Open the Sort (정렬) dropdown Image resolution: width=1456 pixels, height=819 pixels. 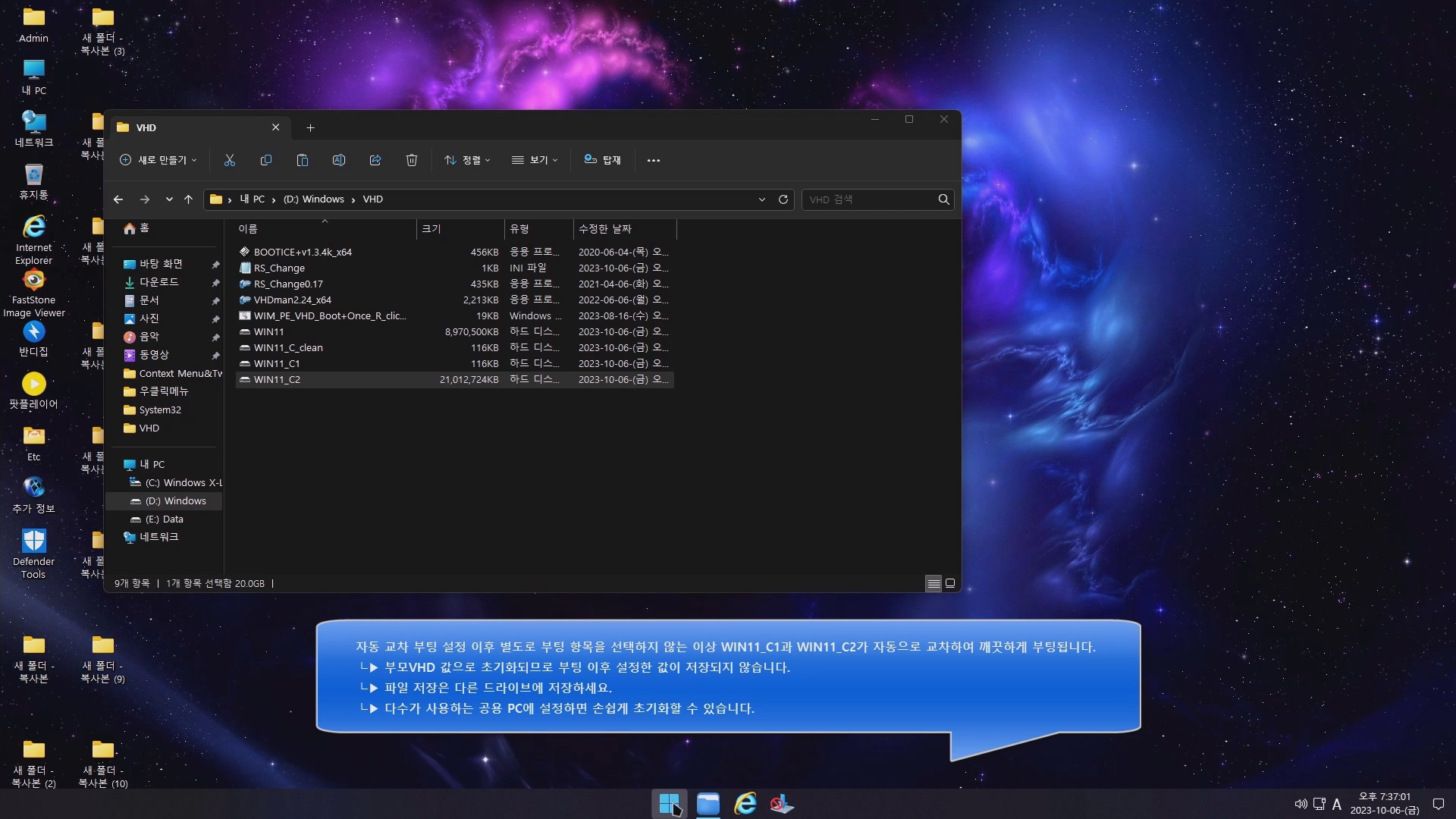tap(467, 160)
